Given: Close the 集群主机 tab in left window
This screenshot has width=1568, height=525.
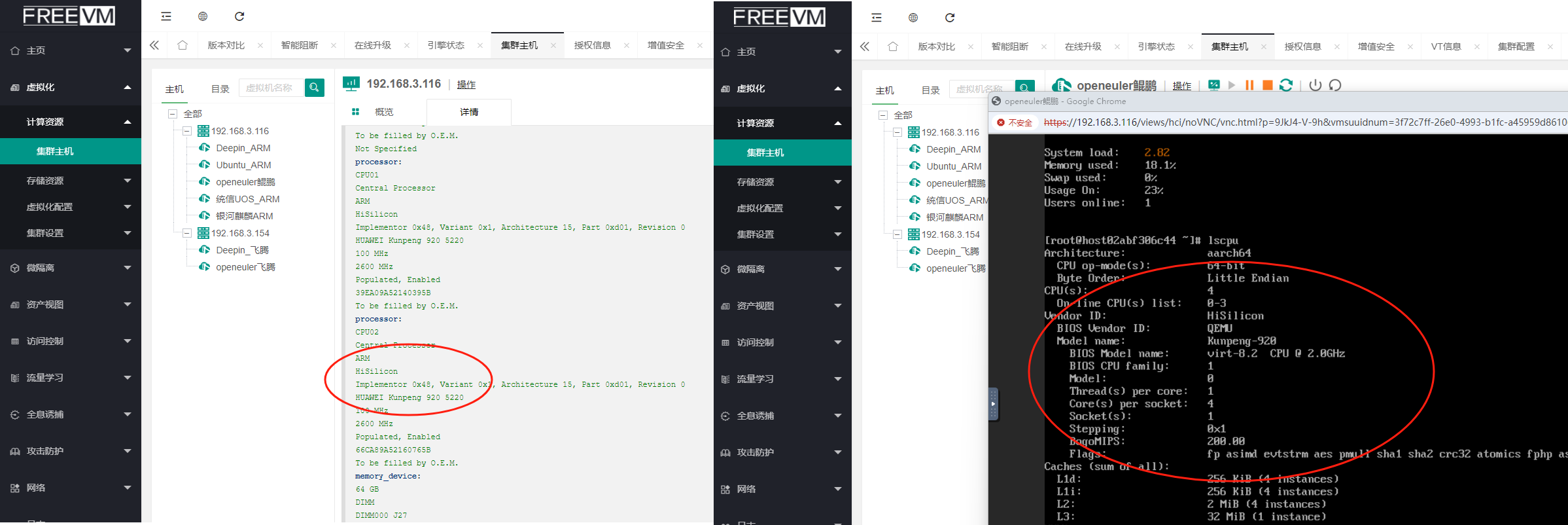Looking at the screenshot, I should 553,45.
